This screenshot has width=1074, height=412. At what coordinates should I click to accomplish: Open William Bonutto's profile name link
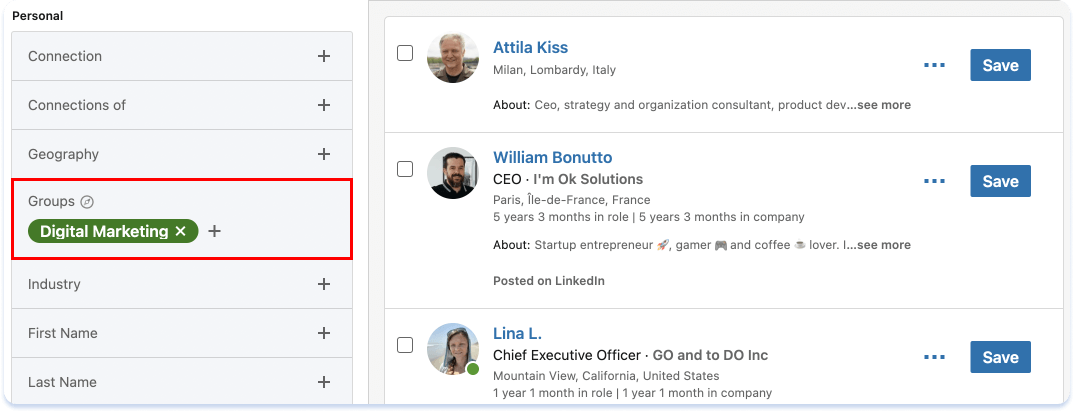click(x=552, y=157)
